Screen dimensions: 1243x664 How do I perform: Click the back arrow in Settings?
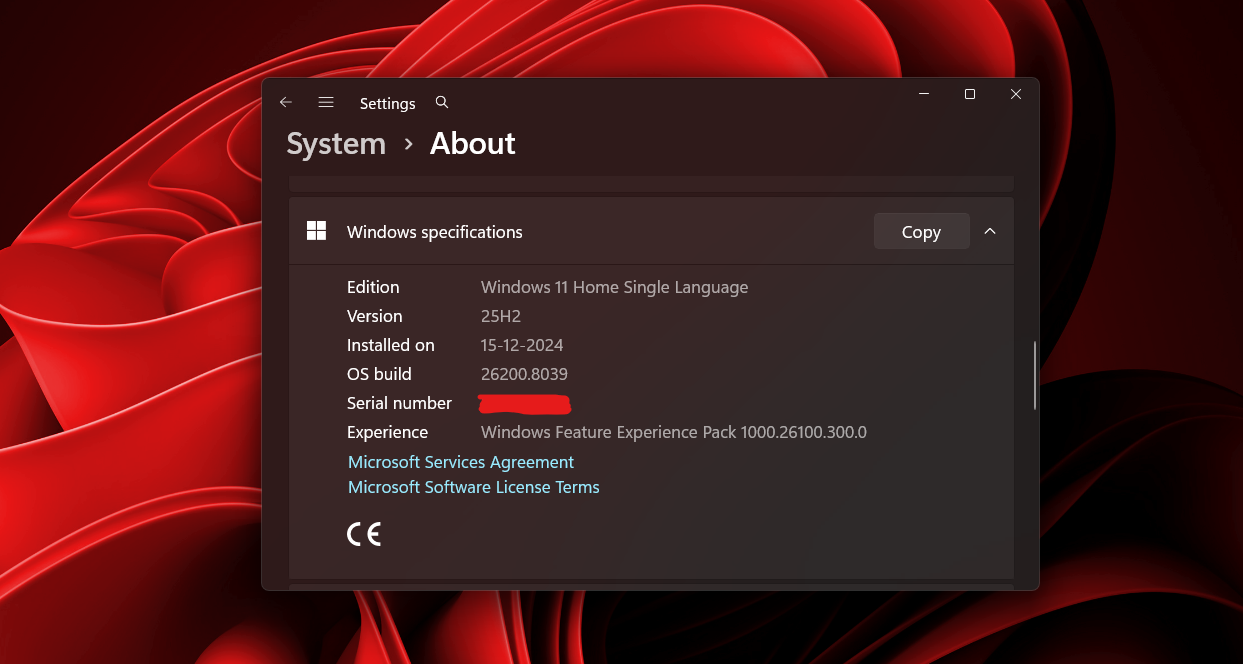pos(286,102)
